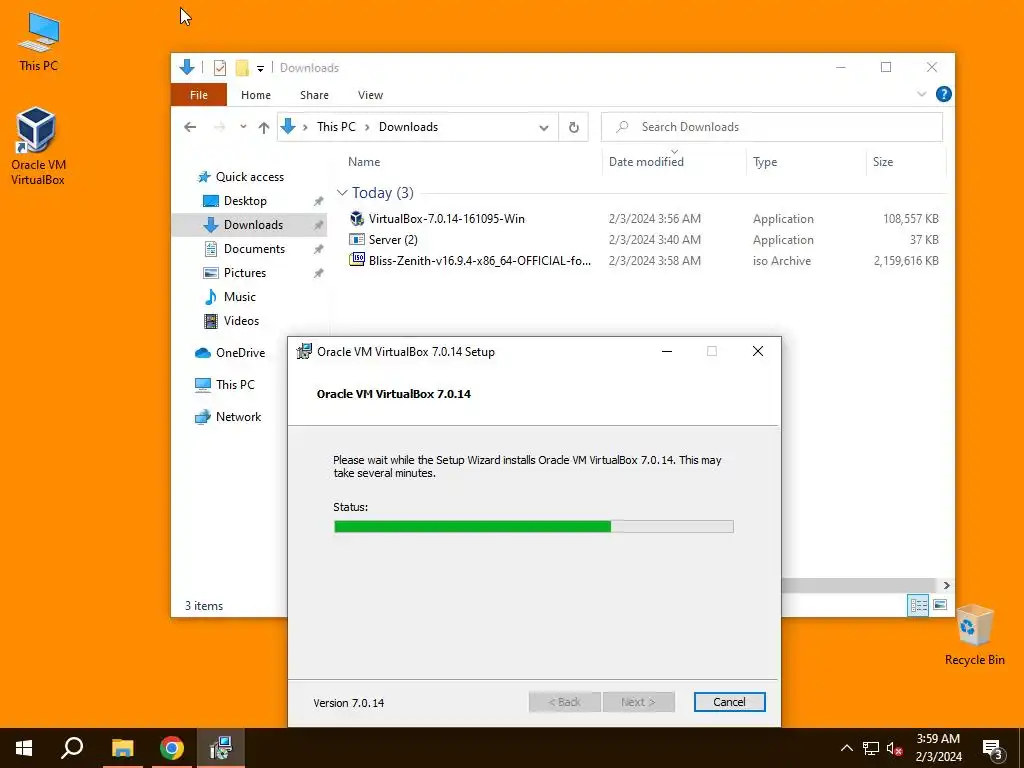Go back using the Explorer back arrow
The width and height of the screenshot is (1024, 768).
coord(190,127)
